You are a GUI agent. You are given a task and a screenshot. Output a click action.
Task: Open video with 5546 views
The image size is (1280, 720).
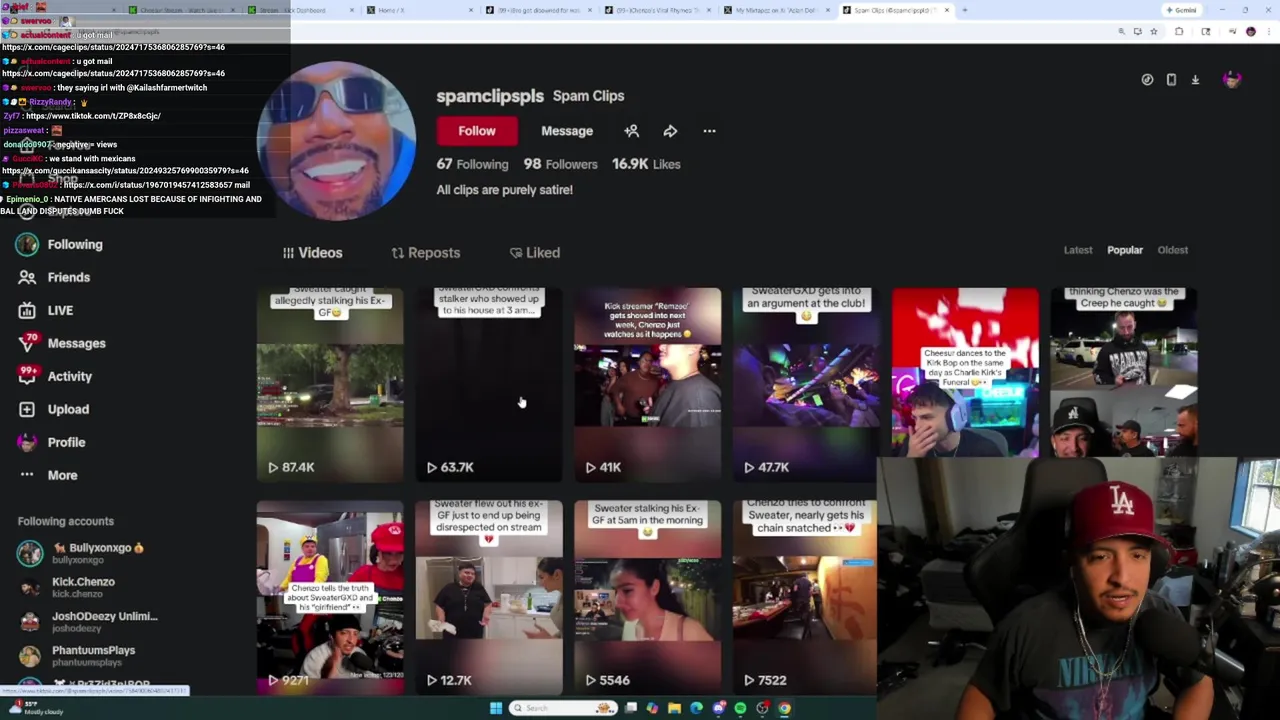[647, 598]
